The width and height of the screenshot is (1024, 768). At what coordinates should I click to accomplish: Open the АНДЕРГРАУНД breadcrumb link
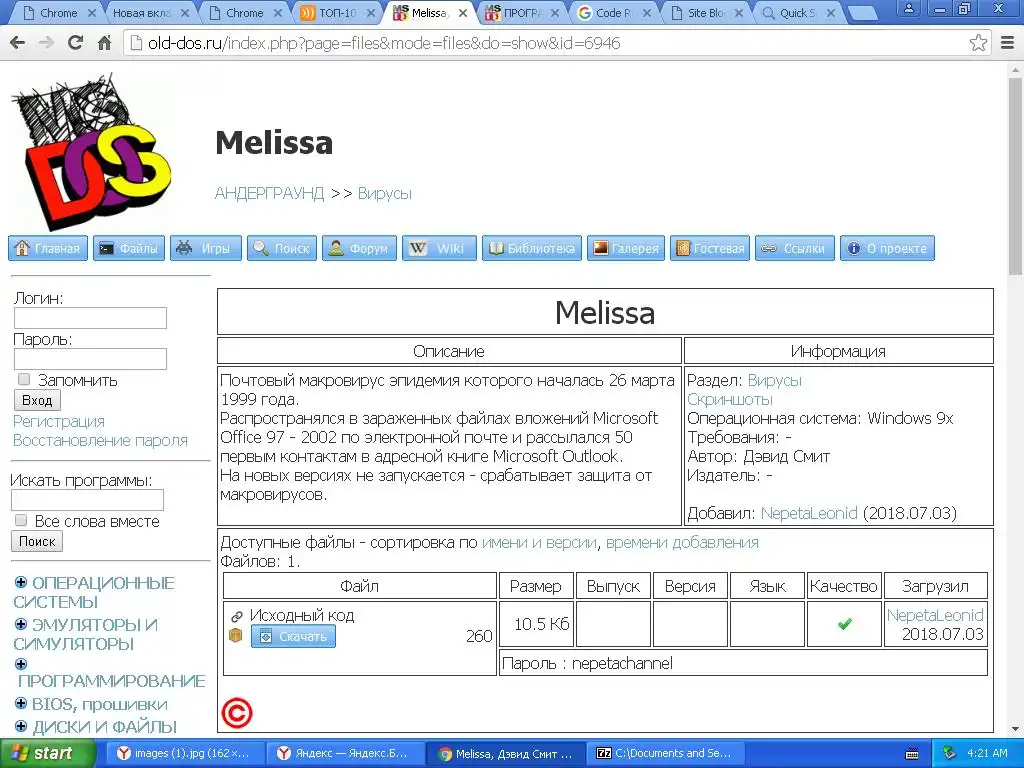(269, 193)
